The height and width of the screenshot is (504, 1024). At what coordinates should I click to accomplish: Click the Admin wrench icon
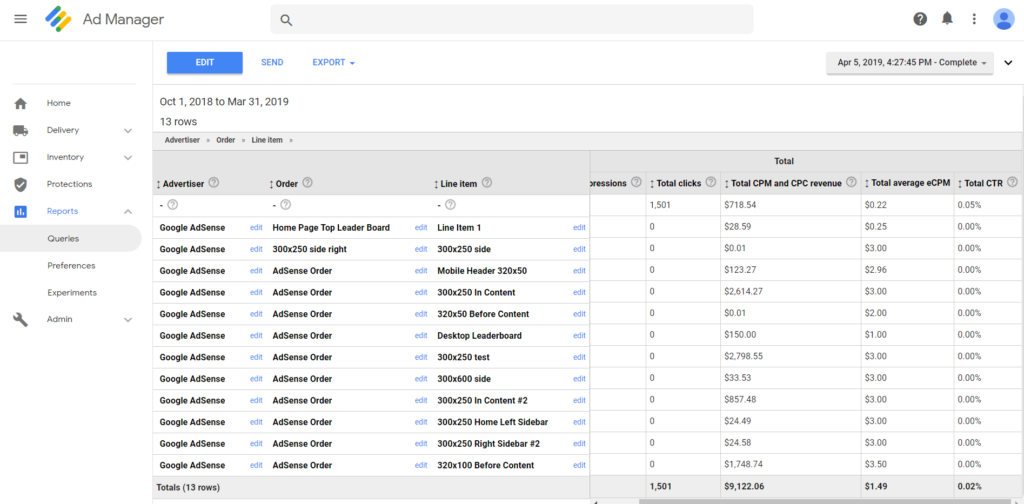tap(21, 319)
